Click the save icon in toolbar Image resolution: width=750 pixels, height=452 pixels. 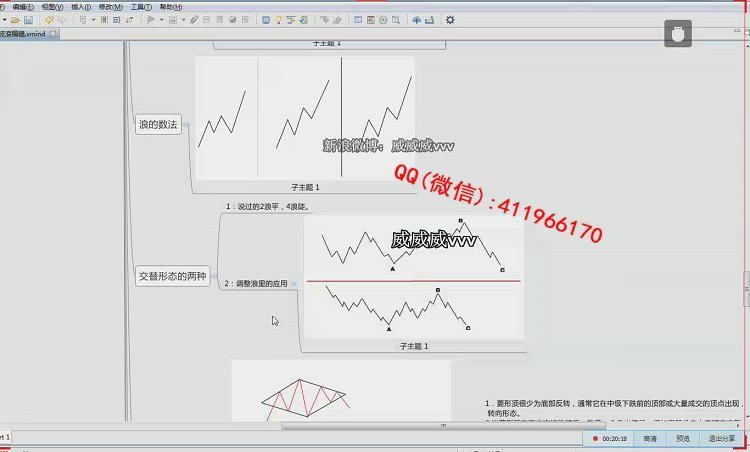coord(27,20)
